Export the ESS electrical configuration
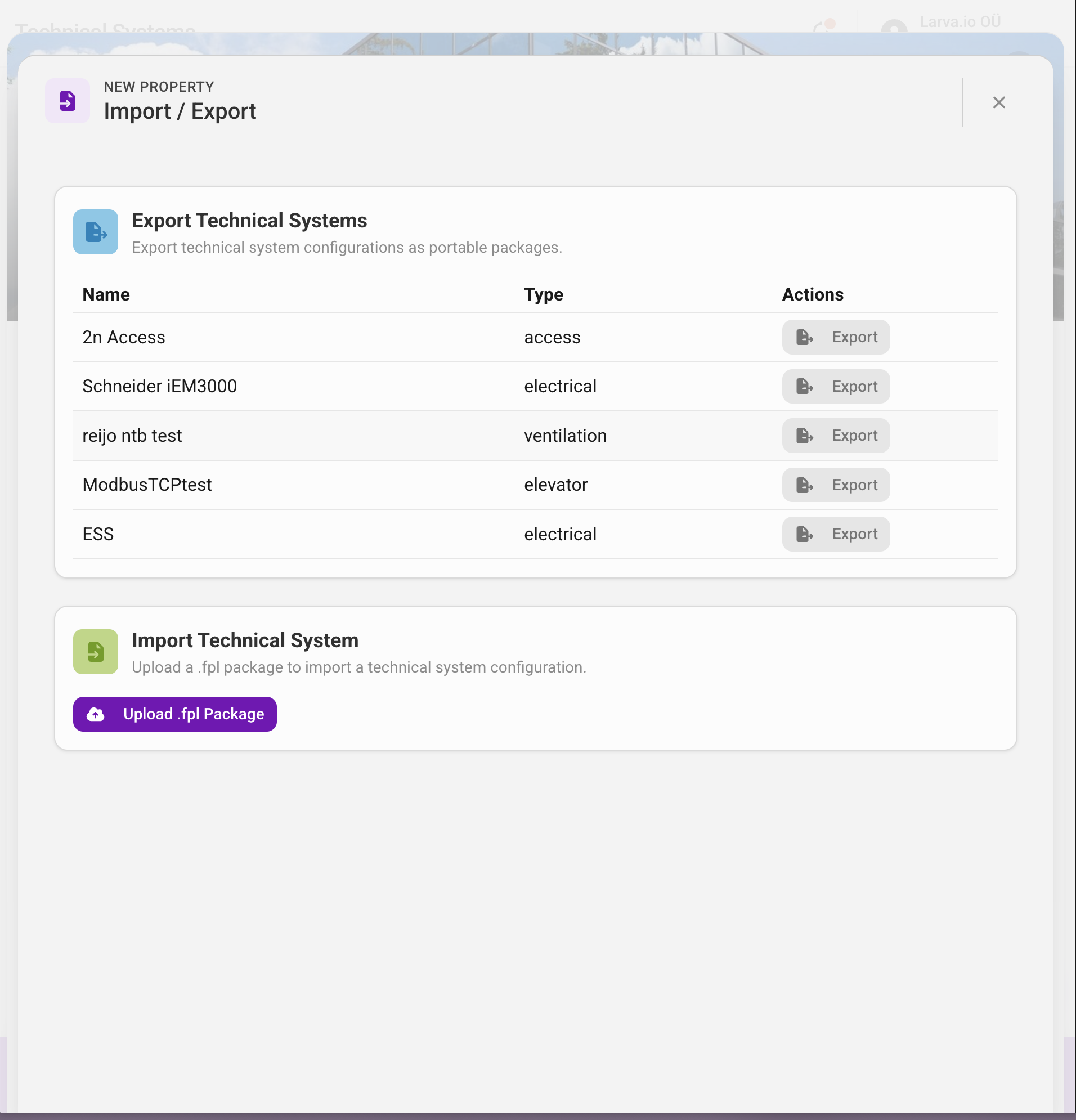The image size is (1076, 1120). click(836, 534)
